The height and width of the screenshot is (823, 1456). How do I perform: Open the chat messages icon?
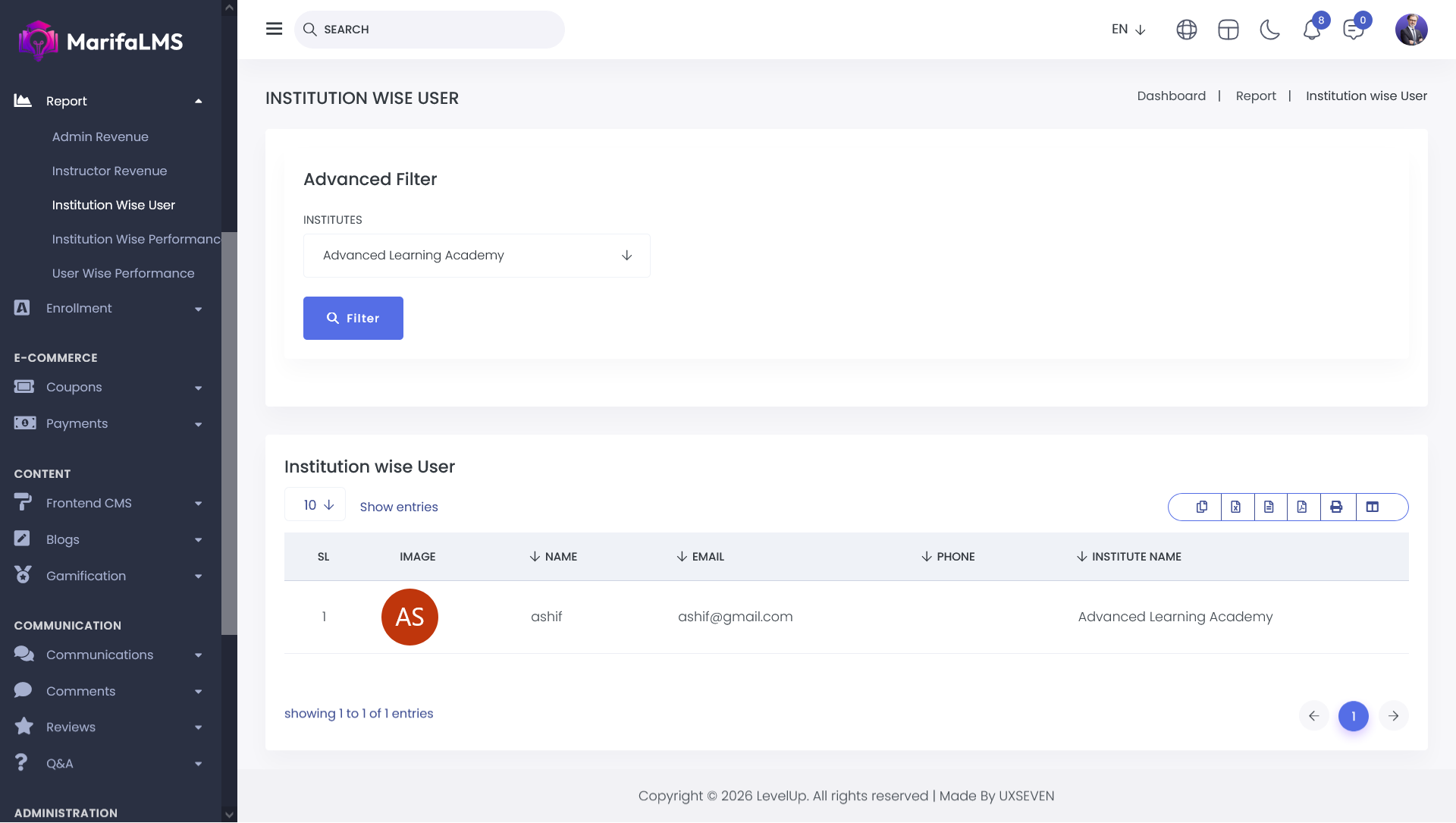(1353, 30)
